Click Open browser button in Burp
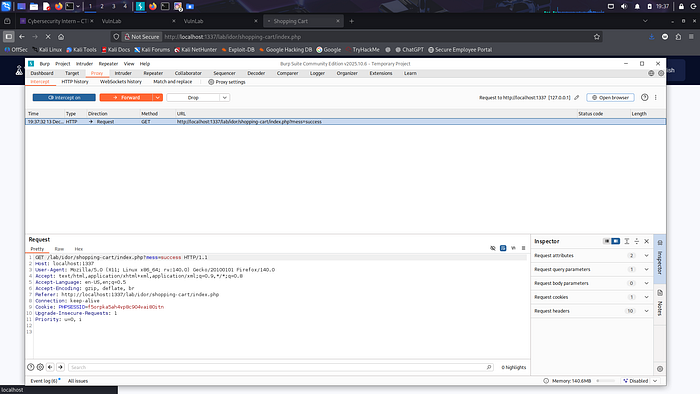 (x=610, y=97)
